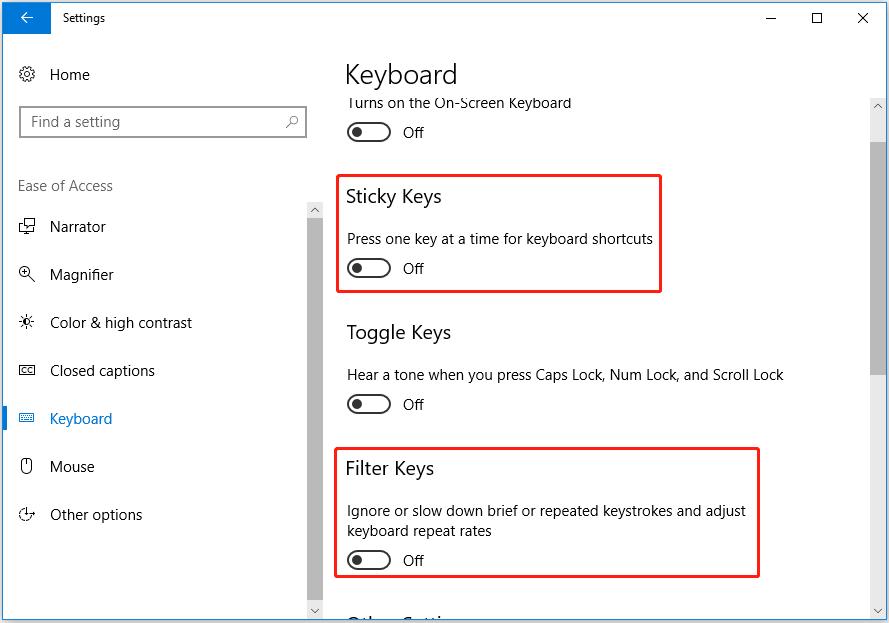
Task: Turn on Toggle Keys
Action: click(x=369, y=404)
